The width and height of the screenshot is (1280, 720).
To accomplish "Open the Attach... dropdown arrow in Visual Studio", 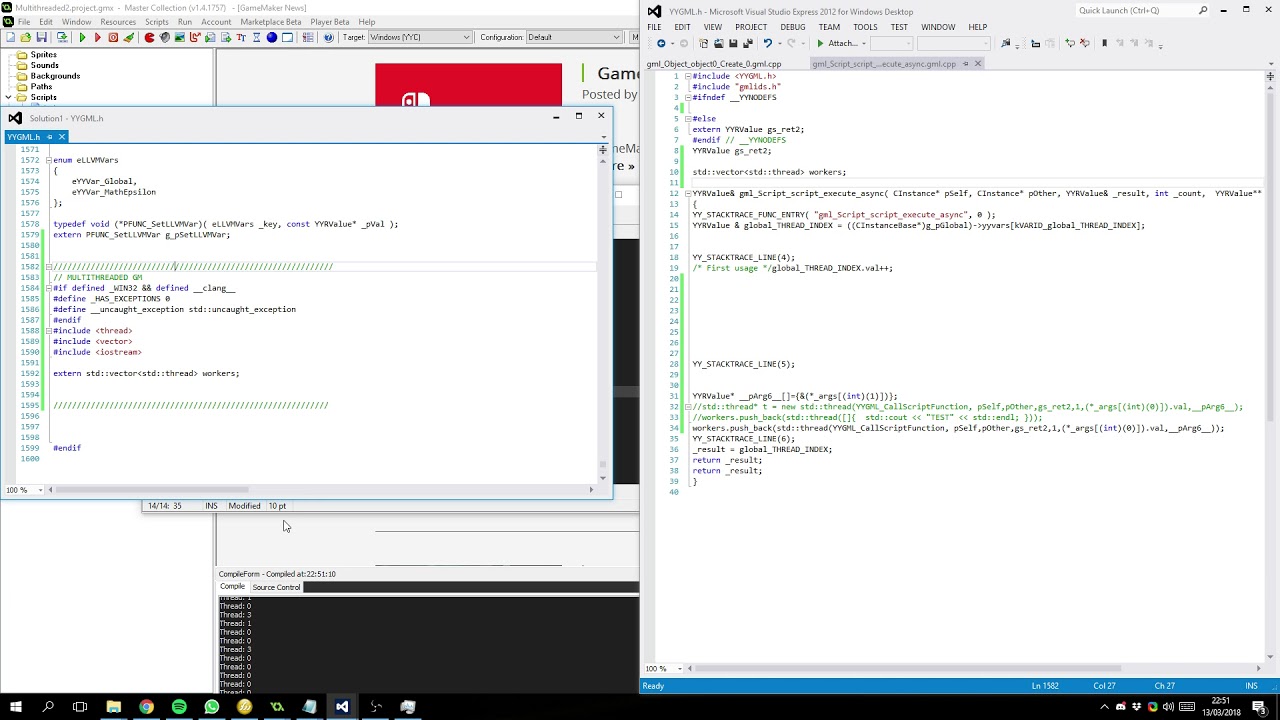I will point(864,43).
